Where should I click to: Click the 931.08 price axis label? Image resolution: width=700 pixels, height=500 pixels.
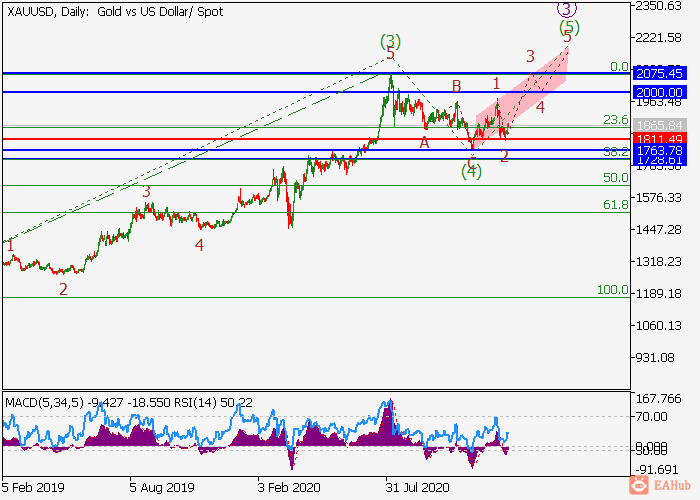pyautogui.click(x=655, y=358)
